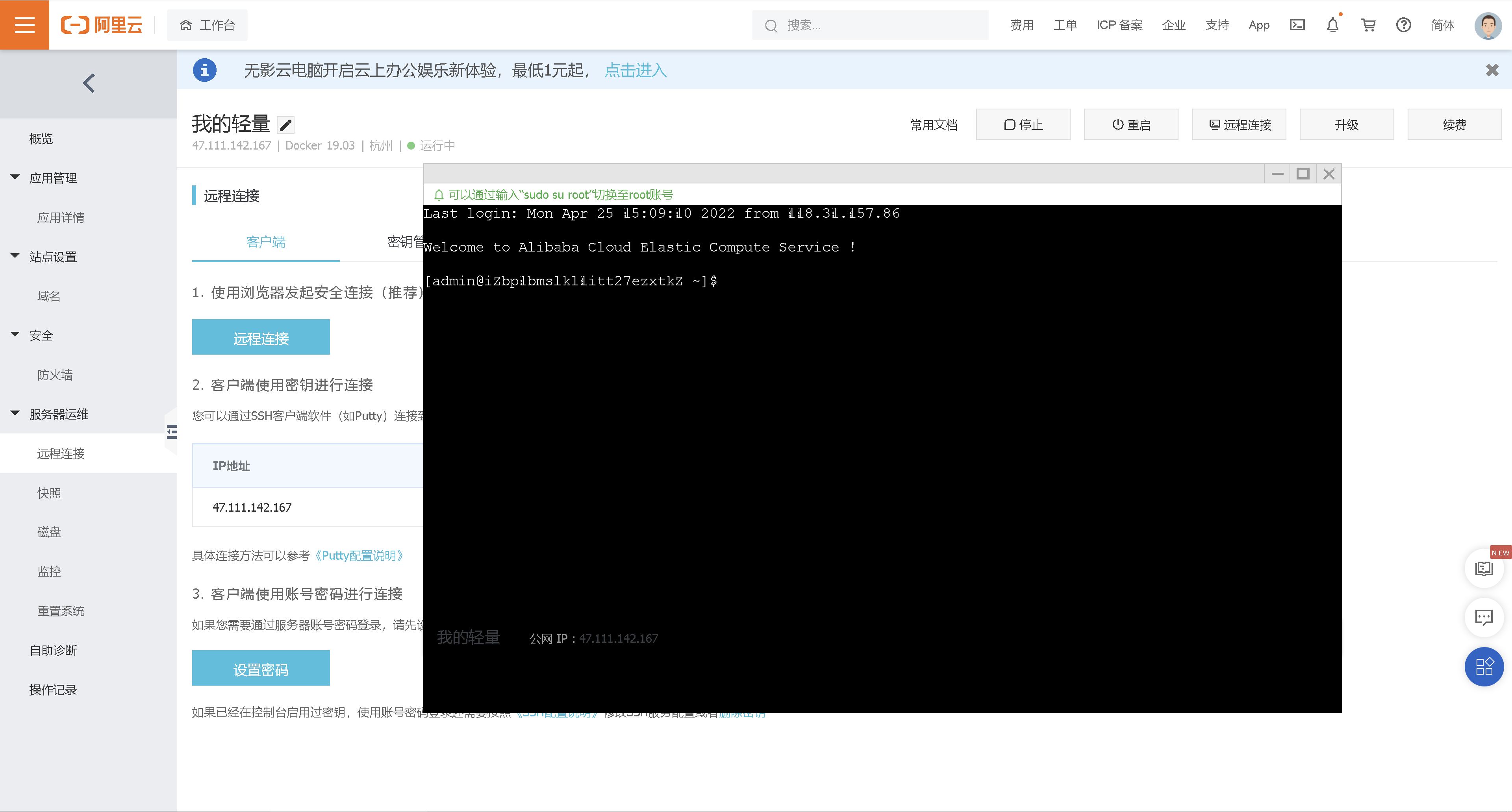This screenshot has height=812, width=1512.
Task: Click the notification bell icon
Action: click(x=1332, y=25)
